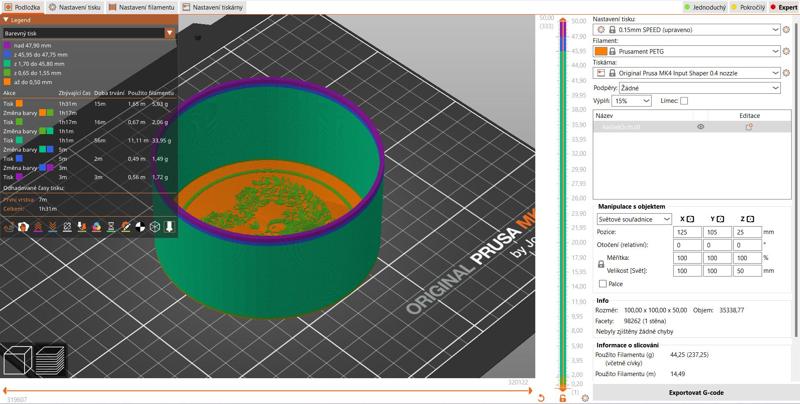800x404 pixels.
Task: Toggle deretractions visibility icon
Action: 53,227
